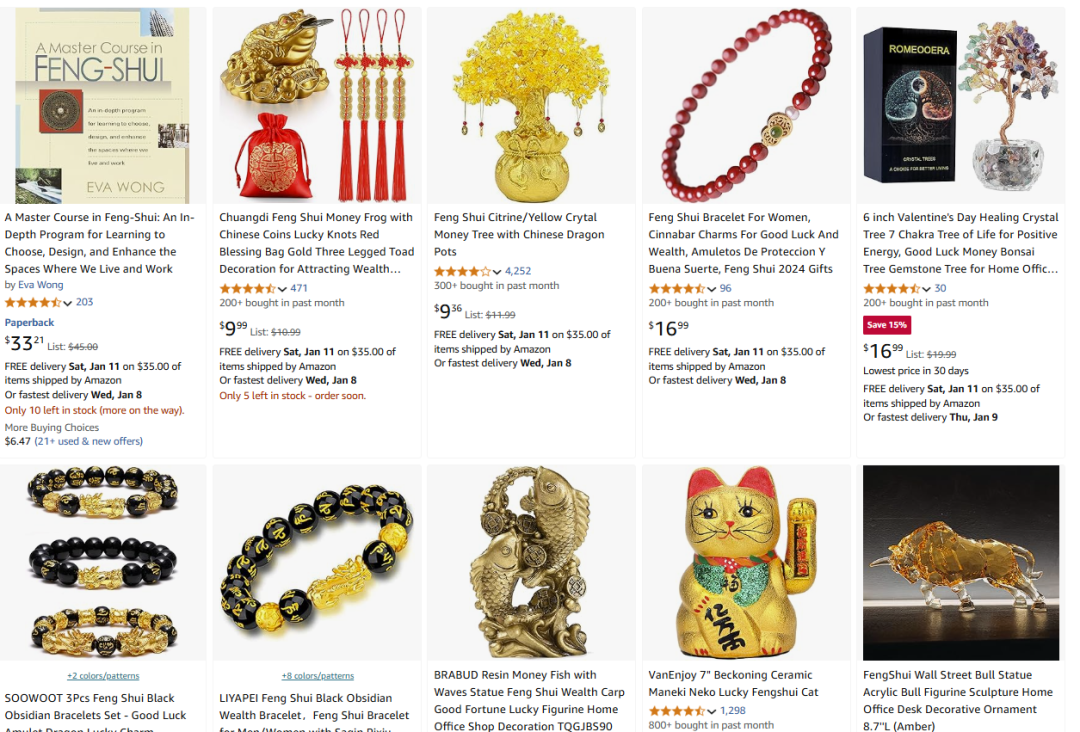
Task: Show +2 colors/patterns for SOOWOOT bracelets
Action: [x=103, y=676]
